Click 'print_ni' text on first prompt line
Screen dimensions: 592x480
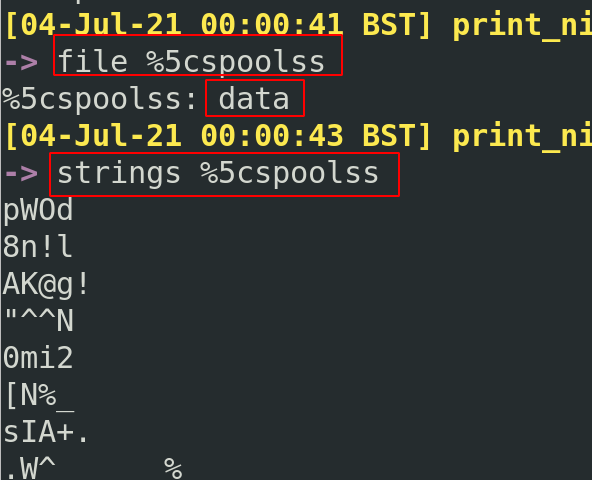click(x=522, y=26)
